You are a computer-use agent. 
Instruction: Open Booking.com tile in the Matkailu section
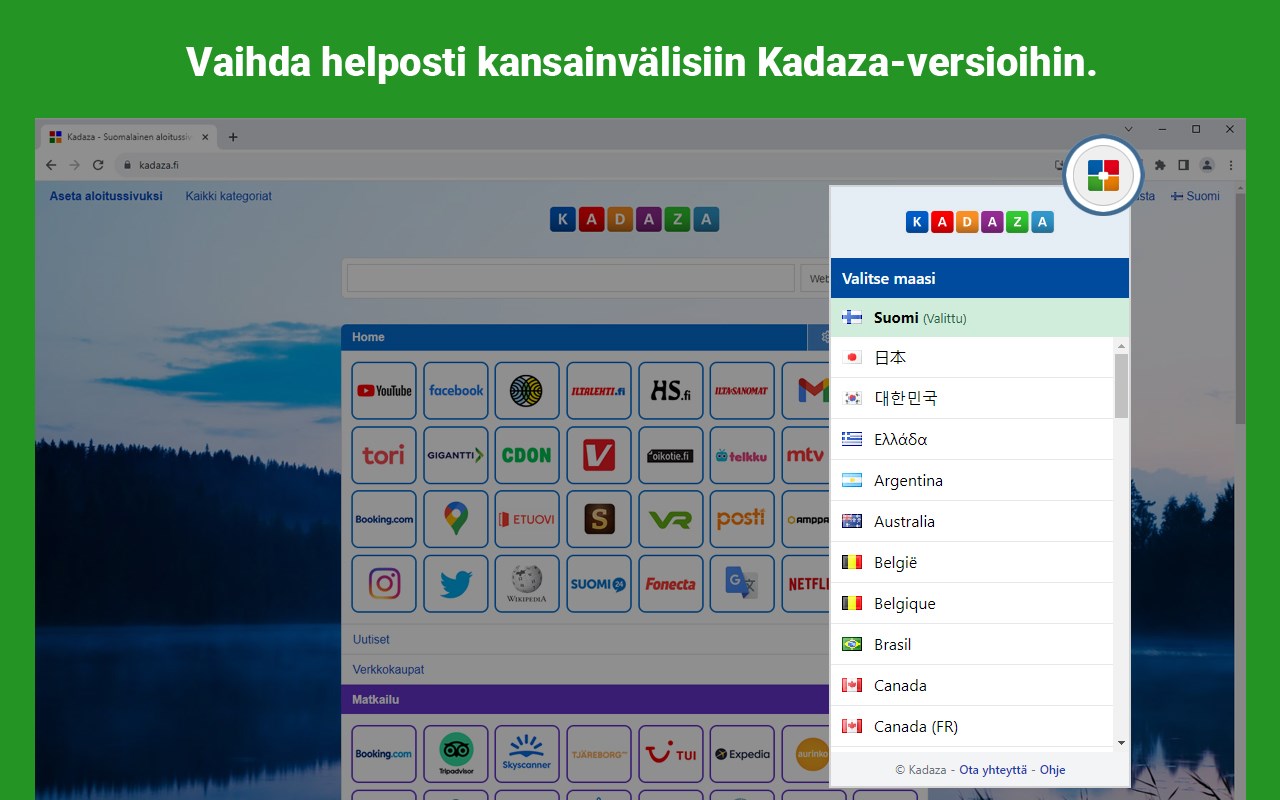click(384, 754)
